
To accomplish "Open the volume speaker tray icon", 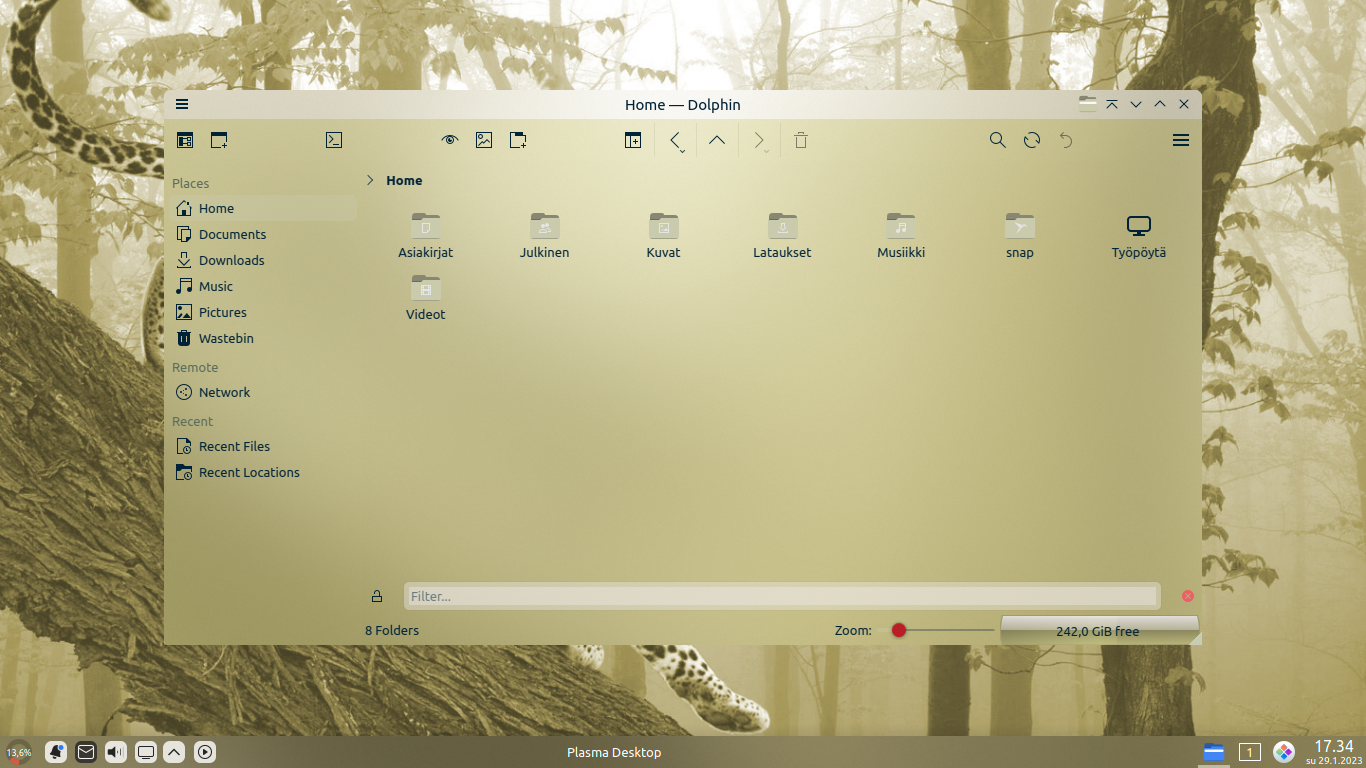I will click(x=116, y=752).
